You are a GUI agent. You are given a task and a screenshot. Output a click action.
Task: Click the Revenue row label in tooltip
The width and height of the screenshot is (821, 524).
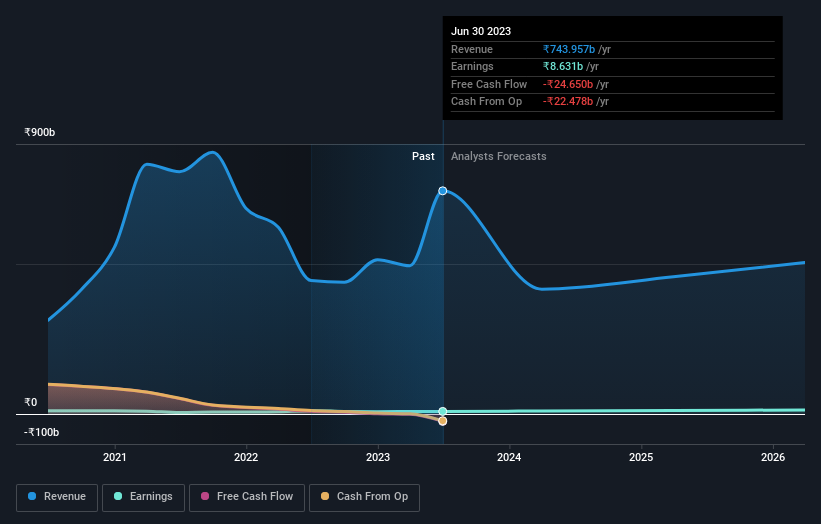coord(472,49)
